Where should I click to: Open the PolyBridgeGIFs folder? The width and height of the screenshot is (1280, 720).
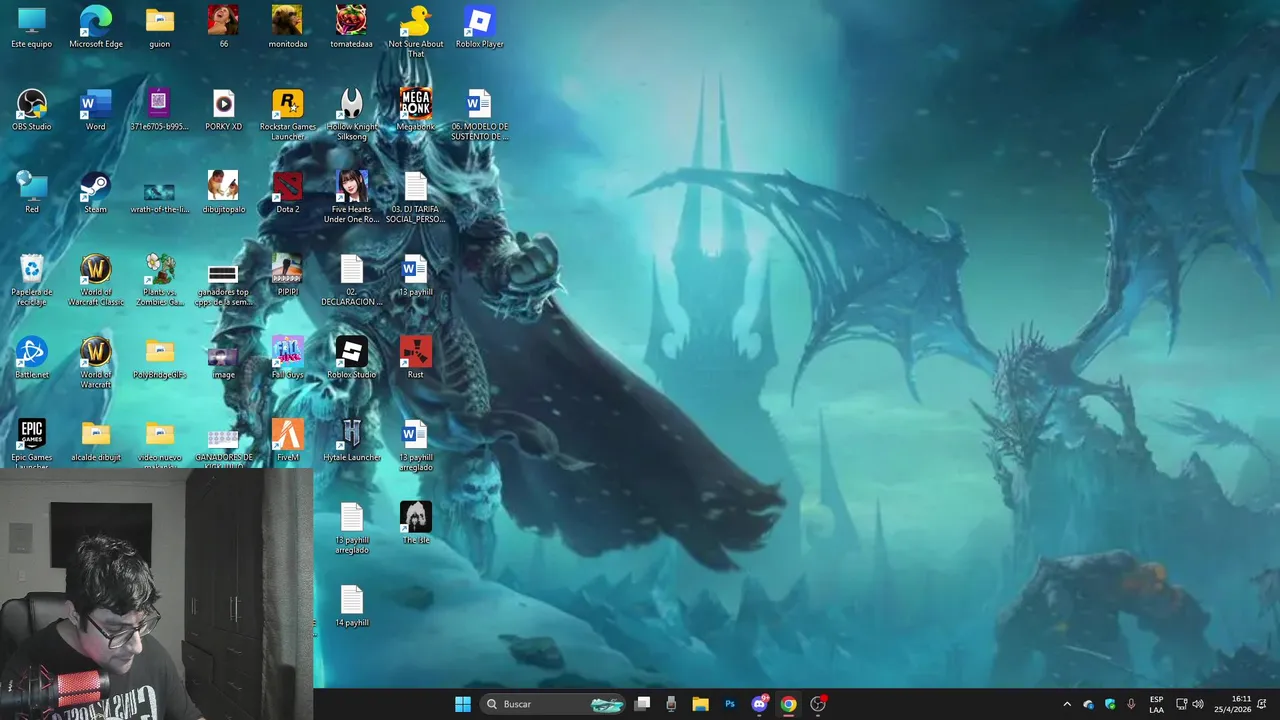pos(160,358)
